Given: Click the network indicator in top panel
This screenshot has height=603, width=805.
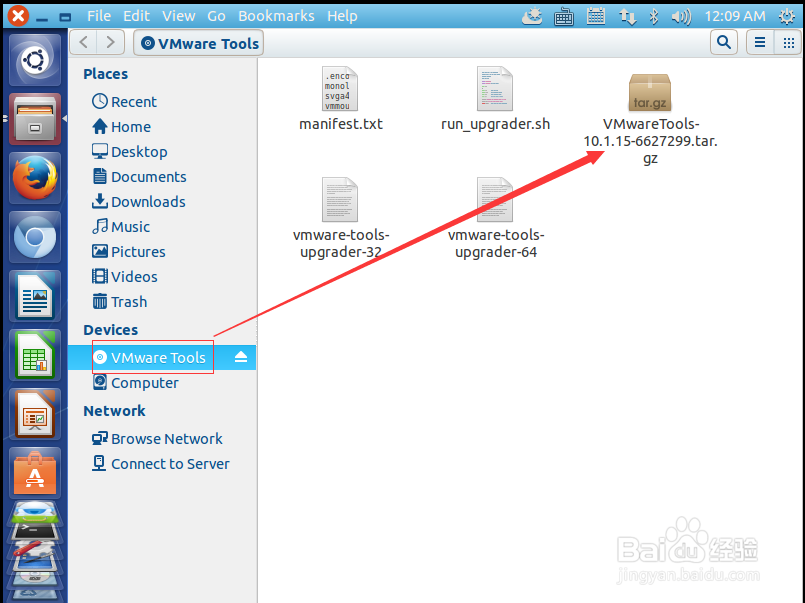Looking at the screenshot, I should [x=627, y=17].
